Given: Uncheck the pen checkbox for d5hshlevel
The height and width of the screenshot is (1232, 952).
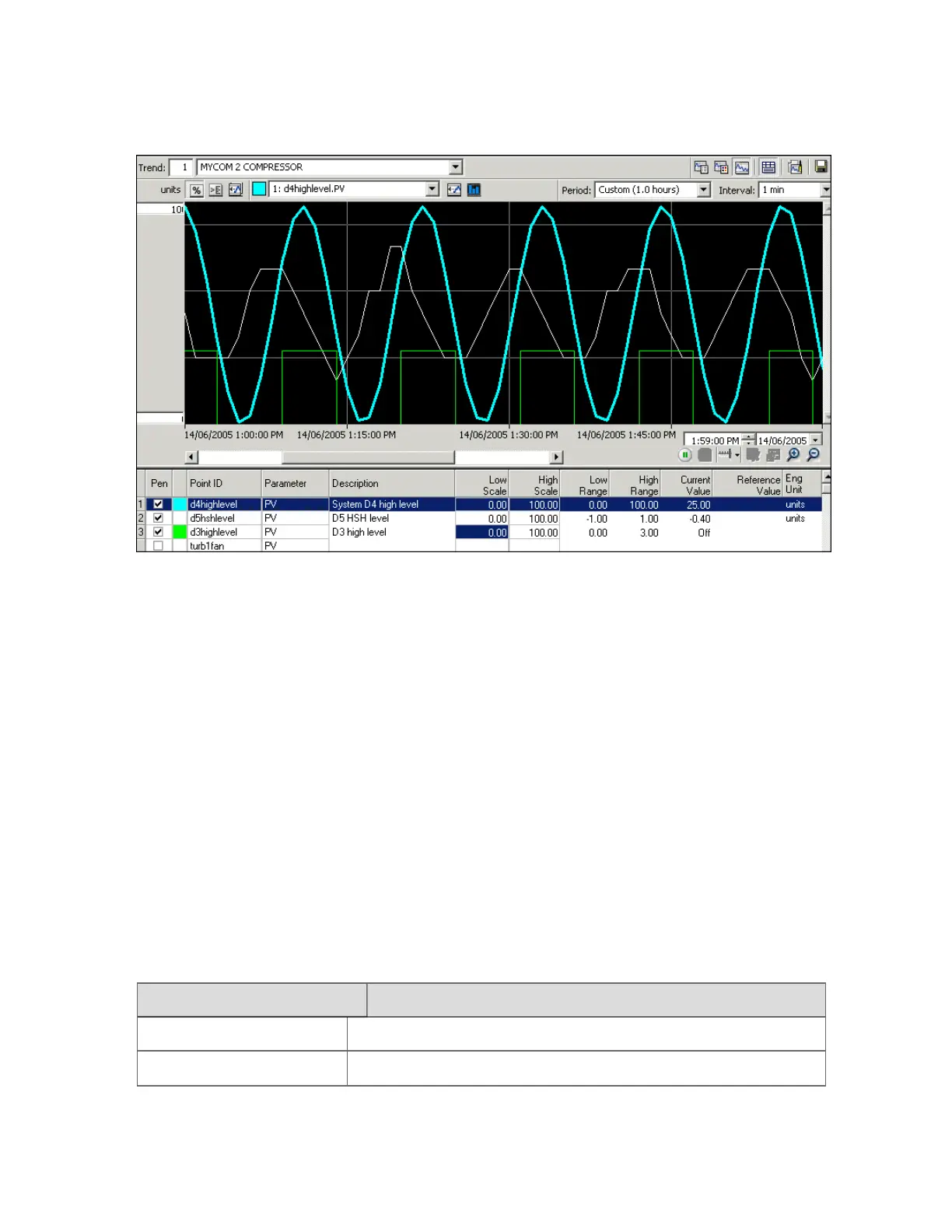Looking at the screenshot, I should 158,518.
